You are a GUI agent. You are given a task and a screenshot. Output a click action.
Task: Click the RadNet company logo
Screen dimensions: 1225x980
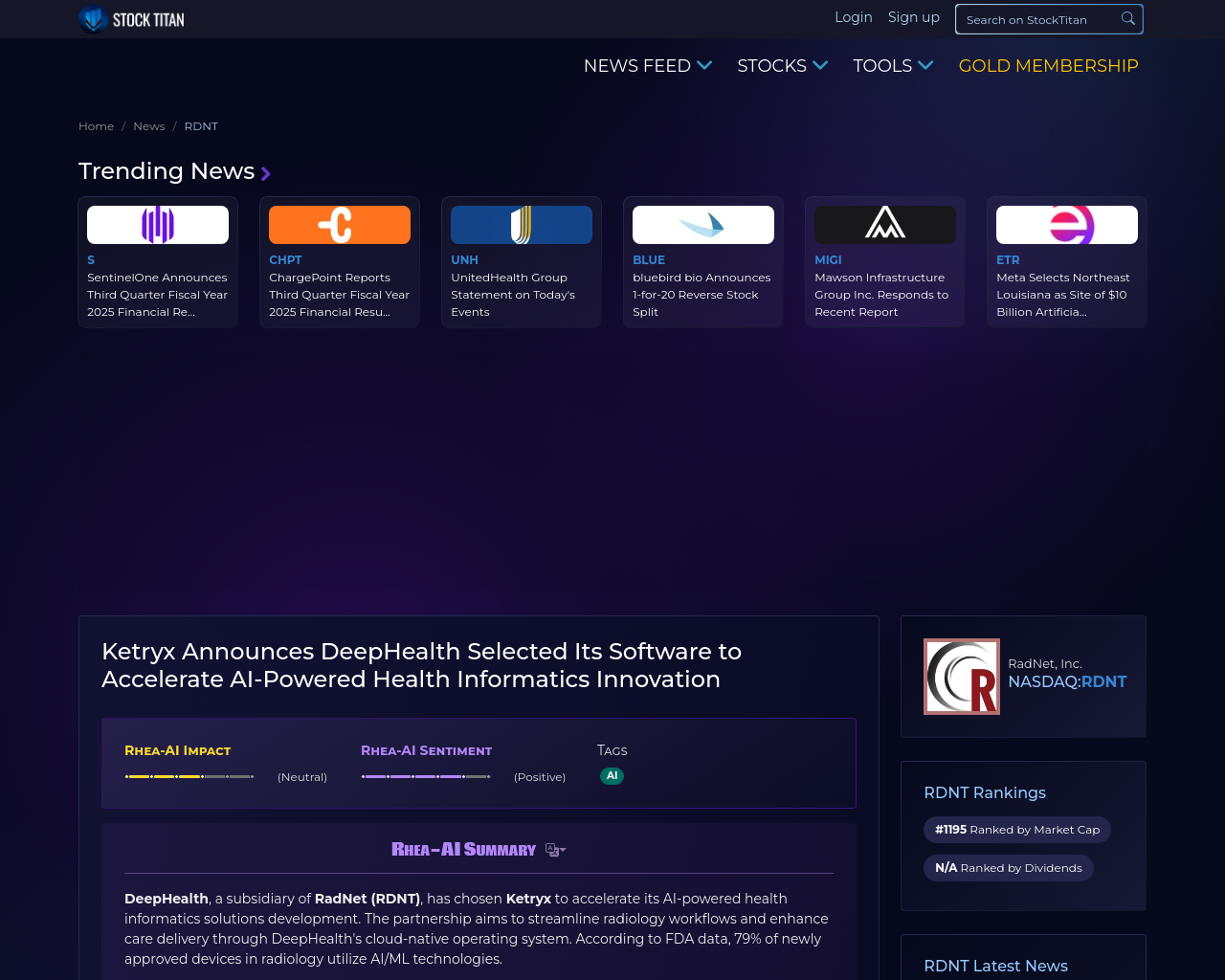click(x=962, y=677)
